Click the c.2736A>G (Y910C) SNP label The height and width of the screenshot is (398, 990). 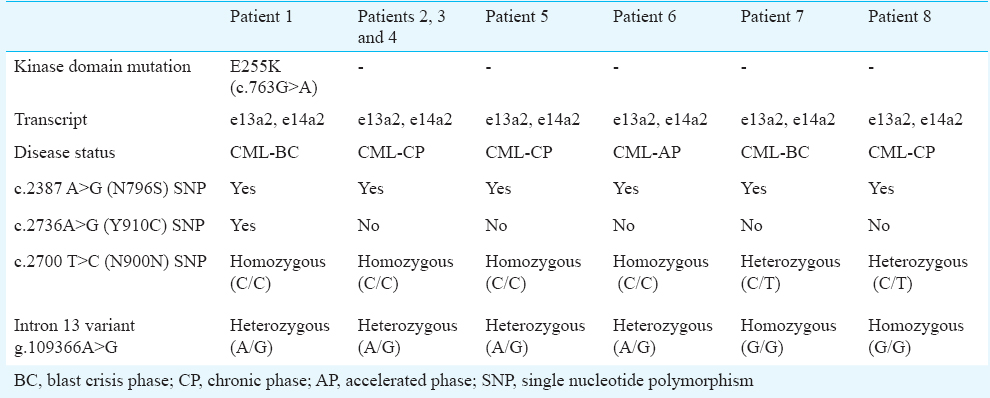(x=110, y=226)
